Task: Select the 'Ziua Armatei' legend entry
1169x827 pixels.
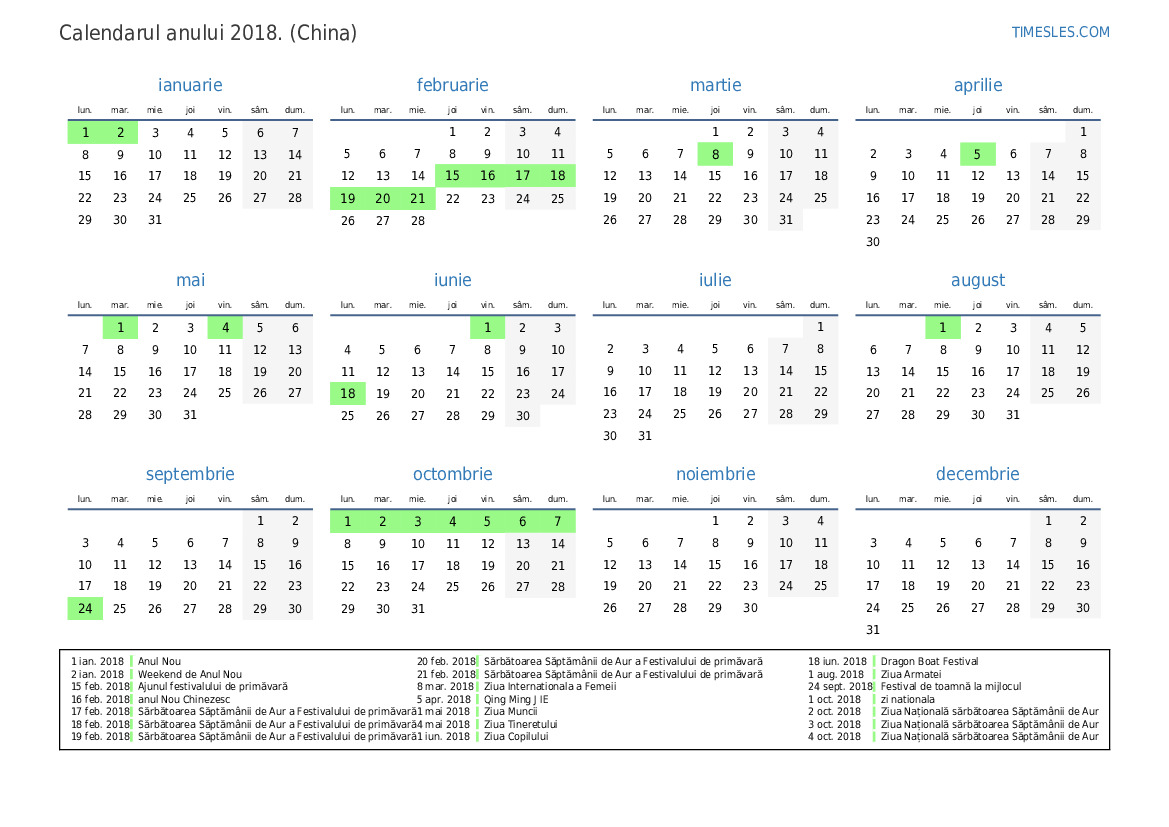Action: coord(911,674)
